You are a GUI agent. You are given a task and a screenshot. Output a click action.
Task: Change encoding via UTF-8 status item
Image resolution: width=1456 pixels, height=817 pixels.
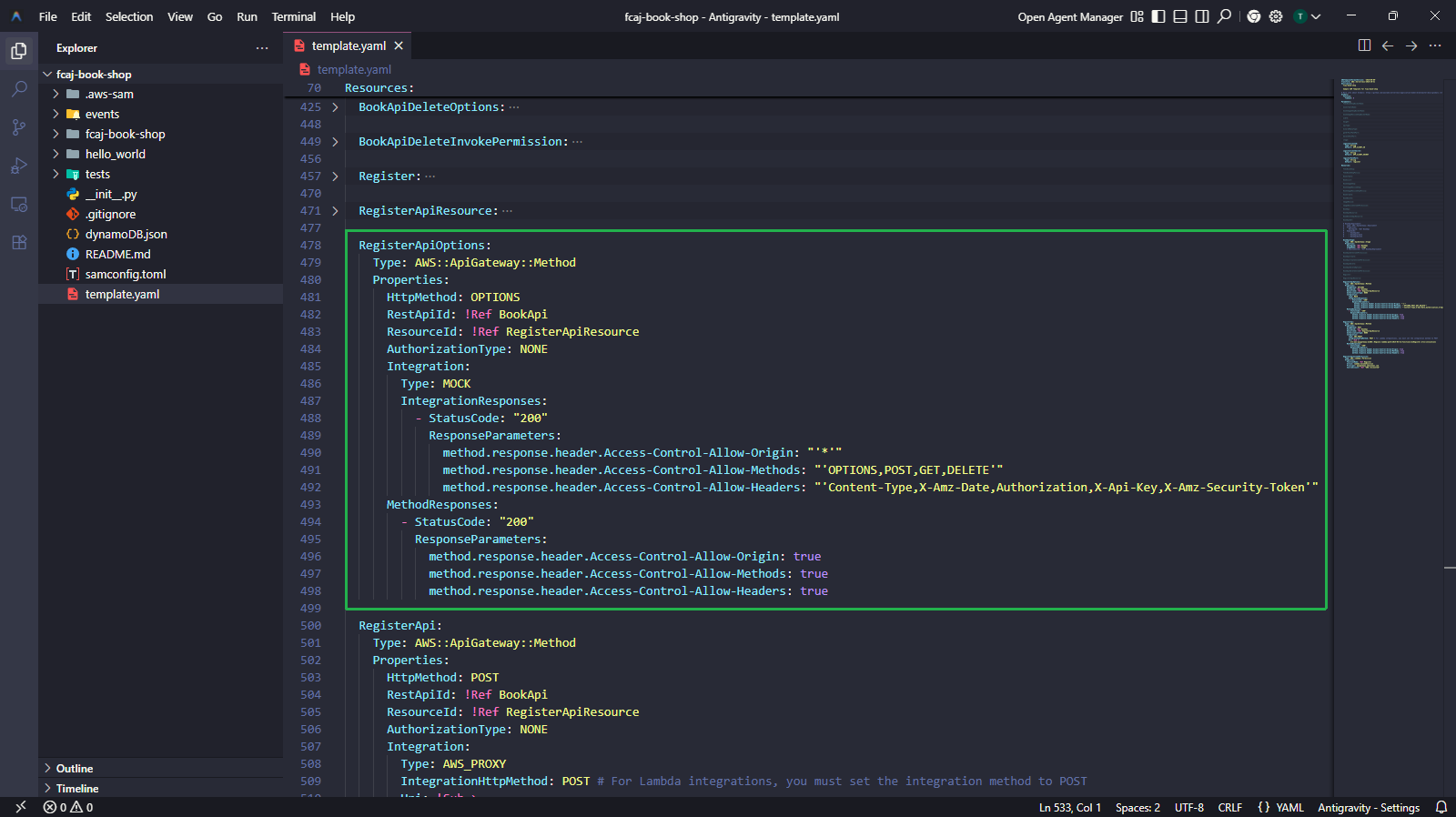point(1189,807)
